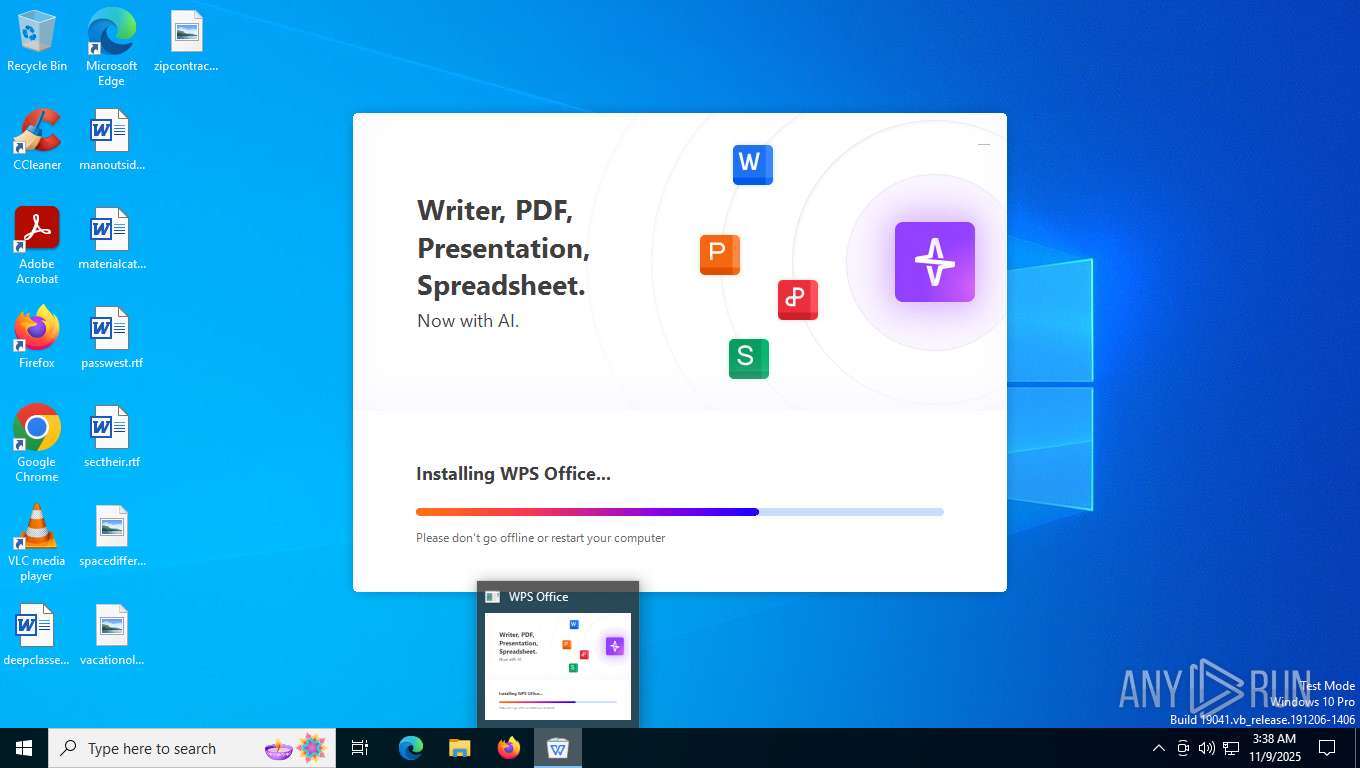This screenshot has width=1360, height=768.
Task: Select the VLC media player shortcut
Action: click(x=37, y=543)
